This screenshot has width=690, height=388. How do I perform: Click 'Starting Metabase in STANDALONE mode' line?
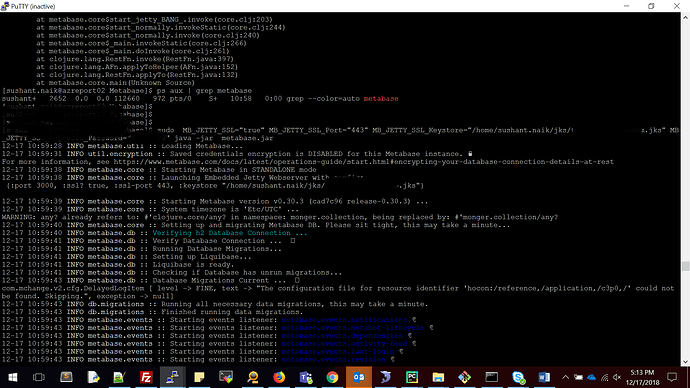(159, 170)
